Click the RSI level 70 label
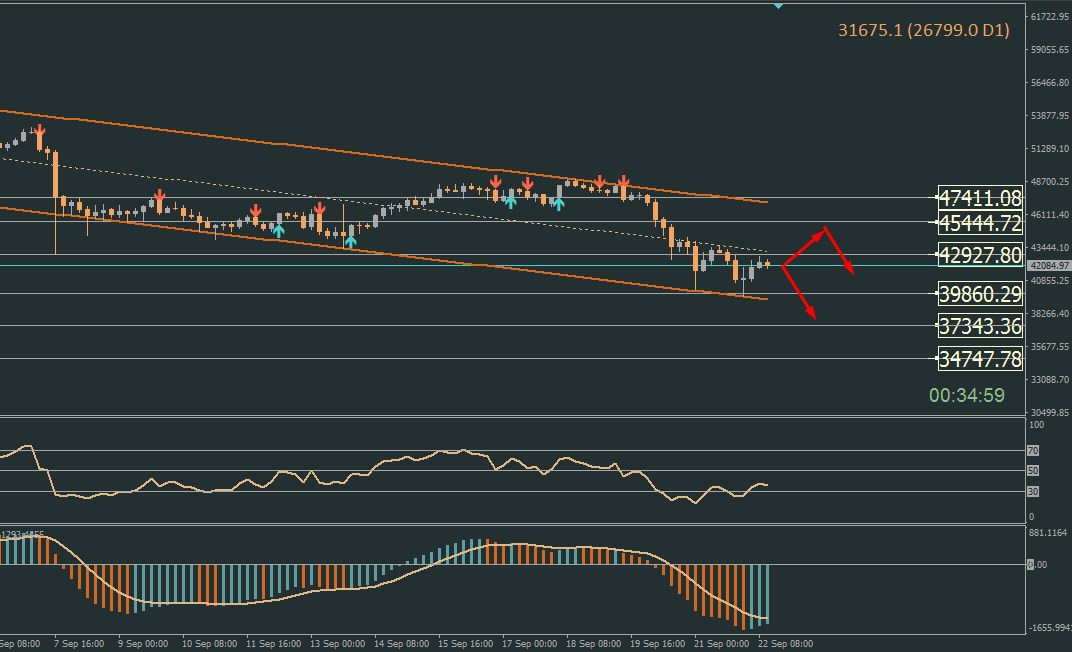Image resolution: width=1072 pixels, height=652 pixels. 1033,450
